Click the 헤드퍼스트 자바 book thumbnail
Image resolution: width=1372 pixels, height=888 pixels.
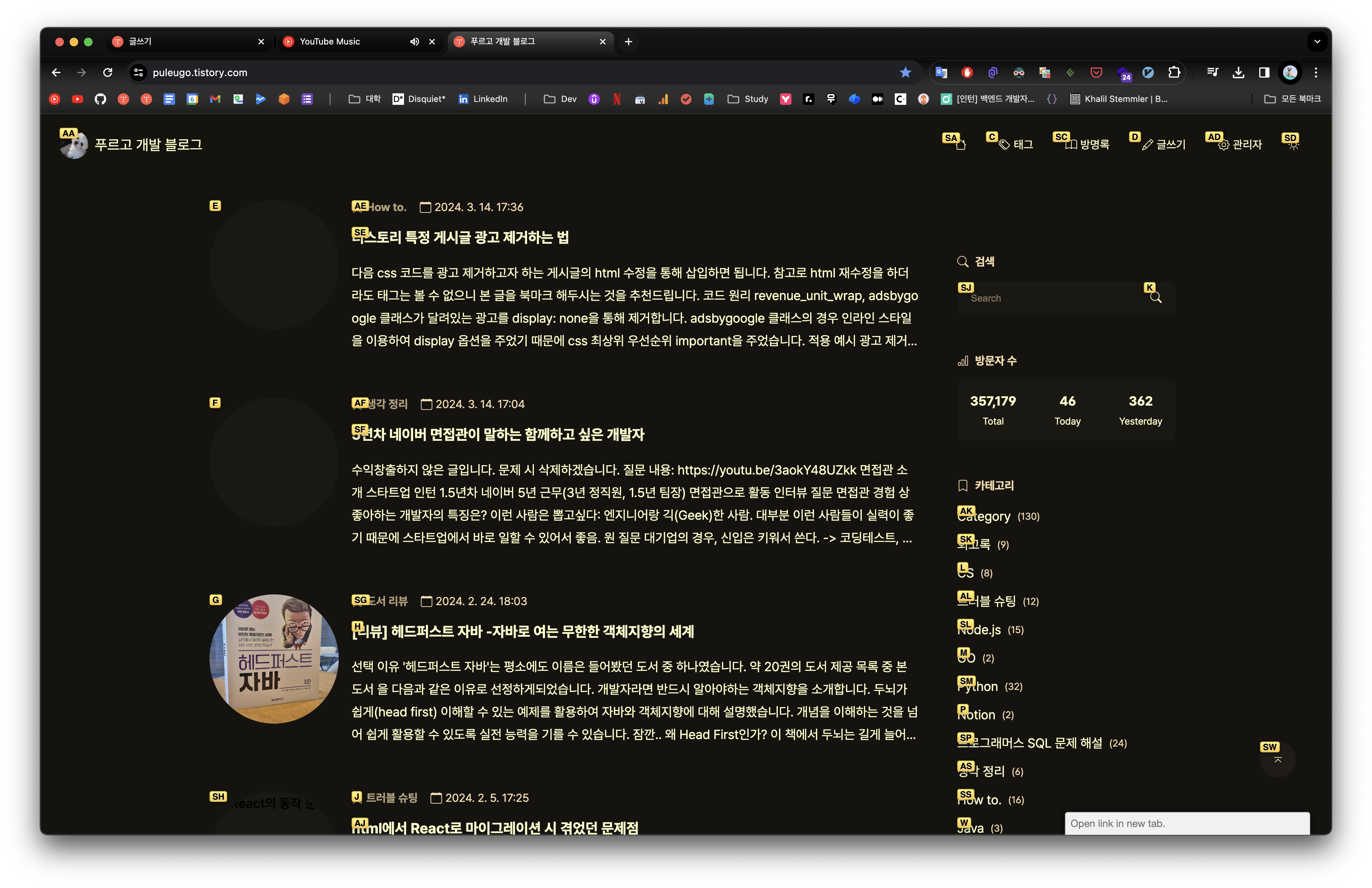pos(274,659)
